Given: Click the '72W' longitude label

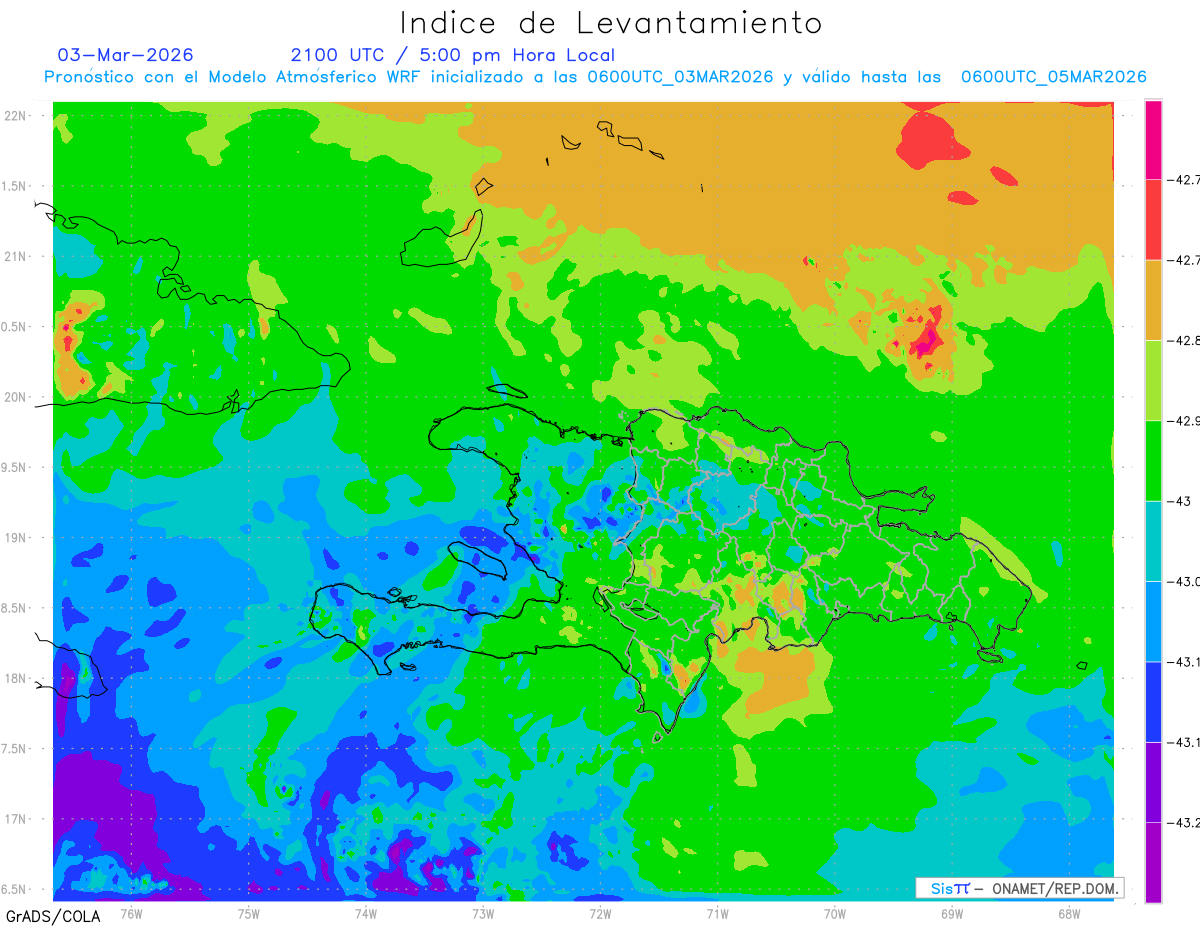Looking at the screenshot, I should coord(600,914).
